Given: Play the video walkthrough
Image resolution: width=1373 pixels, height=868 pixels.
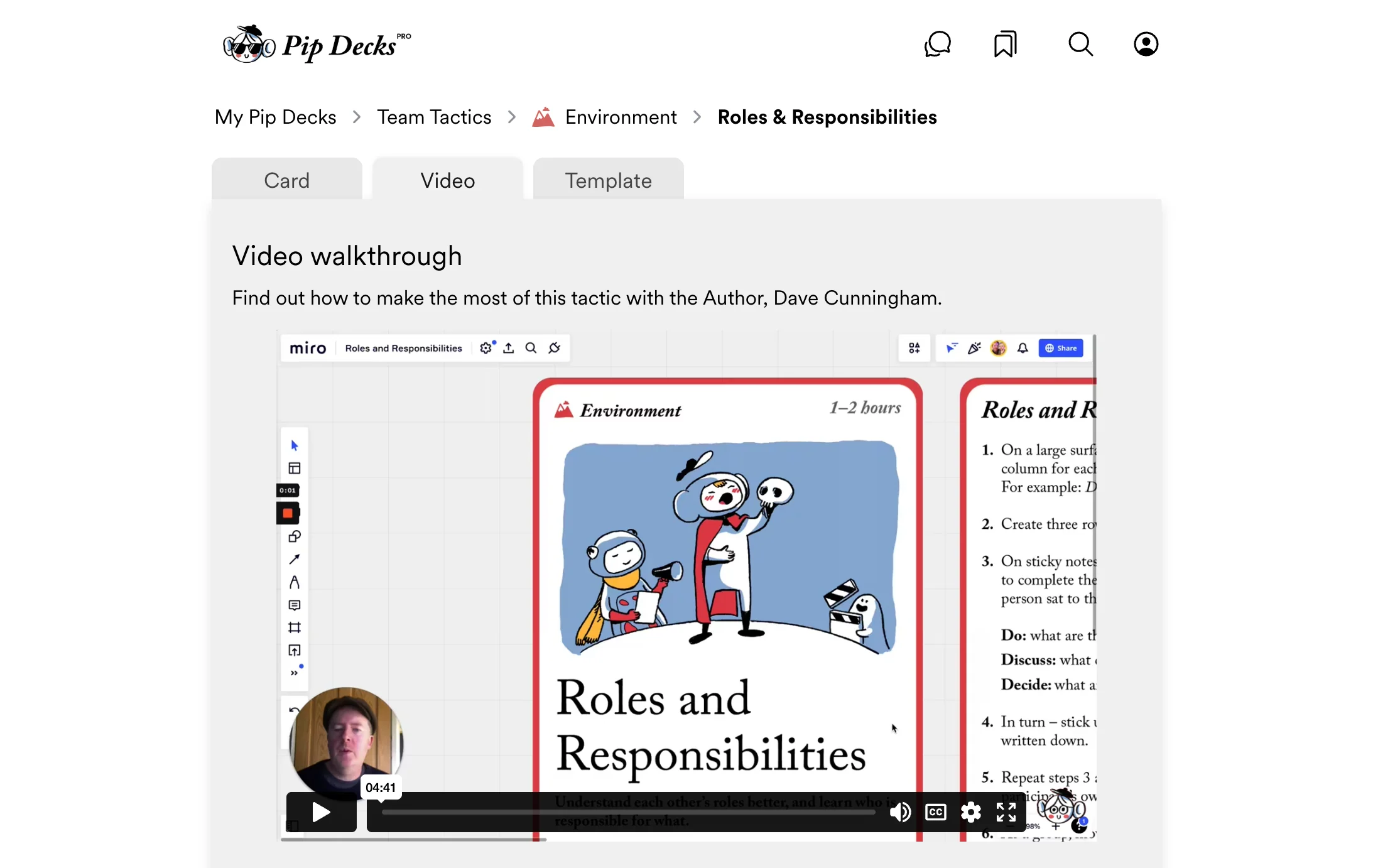Looking at the screenshot, I should click(x=321, y=812).
